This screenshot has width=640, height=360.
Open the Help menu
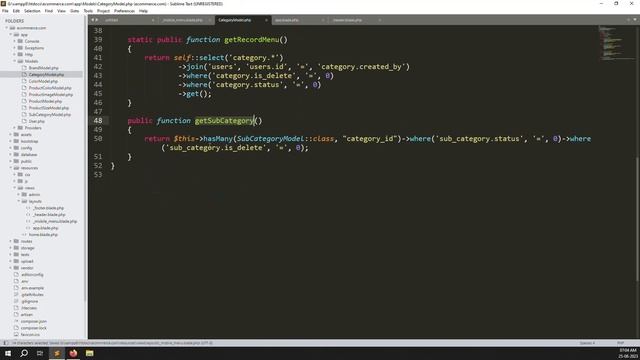(143, 11)
